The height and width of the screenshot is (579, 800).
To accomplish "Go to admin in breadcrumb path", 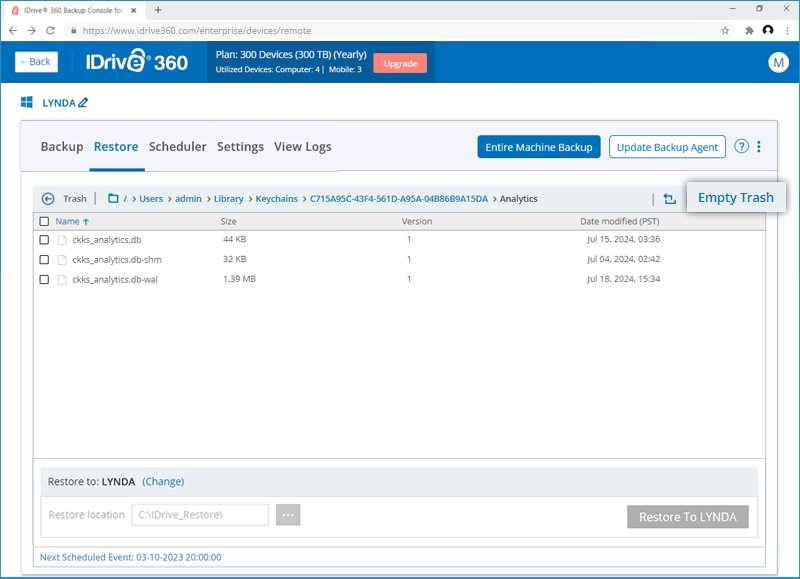I will tap(188, 199).
